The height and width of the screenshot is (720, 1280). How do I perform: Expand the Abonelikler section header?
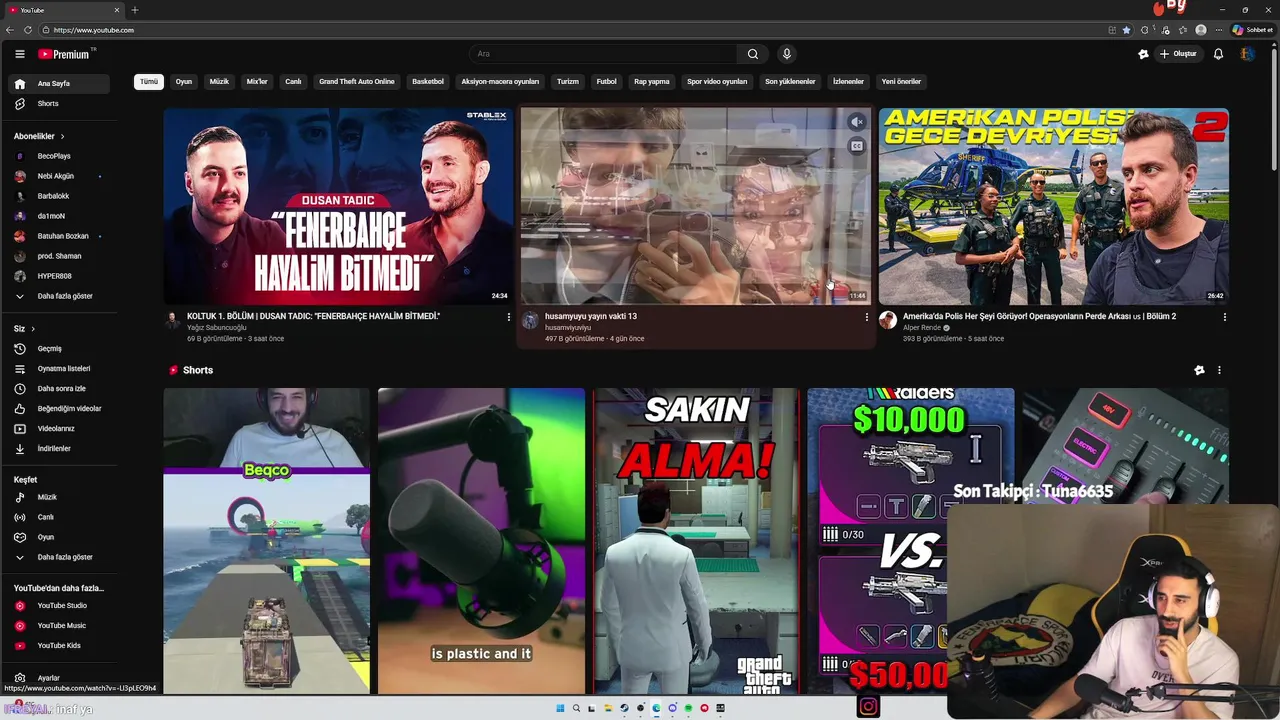[x=39, y=136]
